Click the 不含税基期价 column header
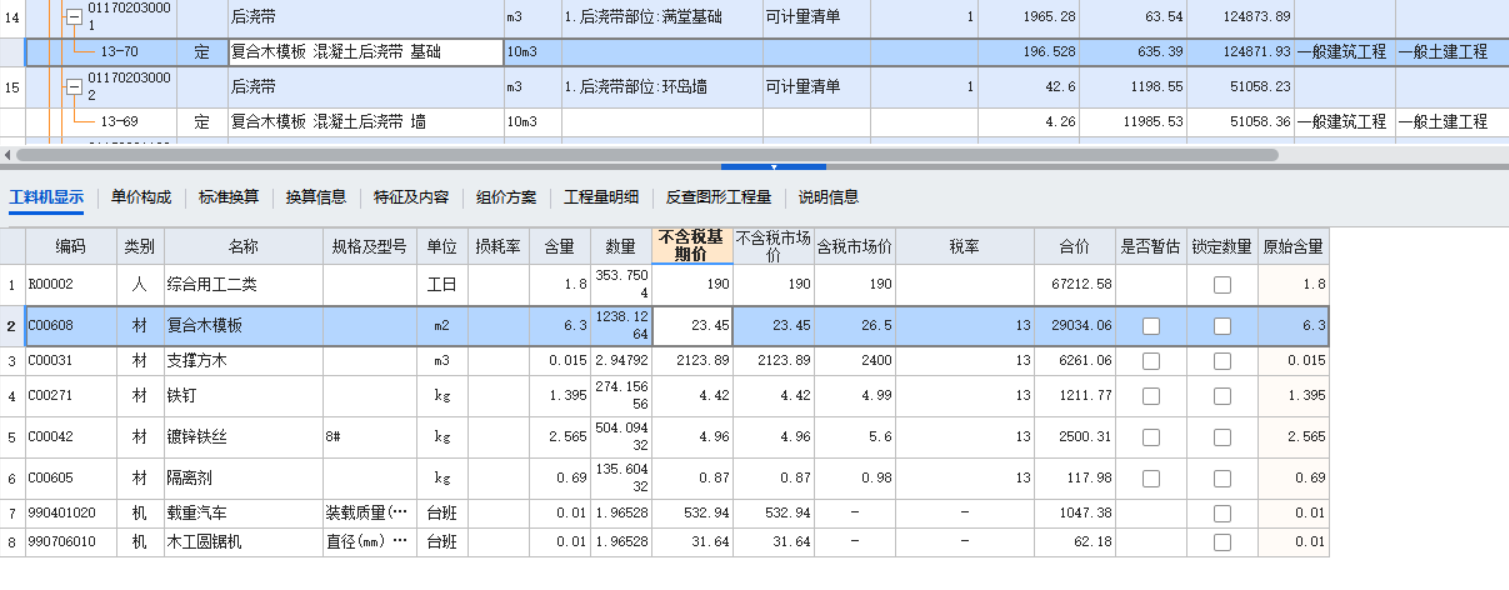Image resolution: width=1509 pixels, height=590 pixels. point(692,246)
